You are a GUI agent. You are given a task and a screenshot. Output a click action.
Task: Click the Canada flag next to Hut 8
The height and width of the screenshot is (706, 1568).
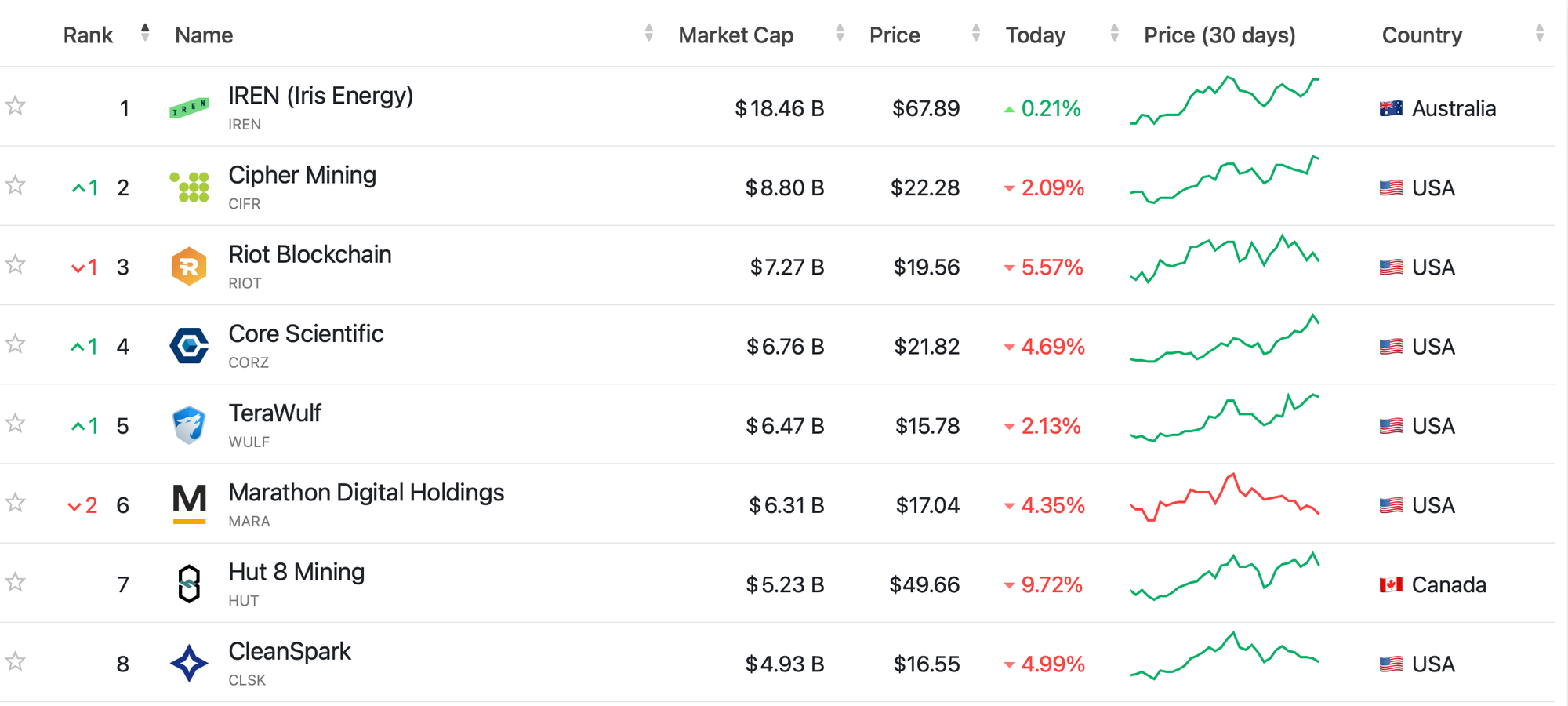click(1391, 584)
